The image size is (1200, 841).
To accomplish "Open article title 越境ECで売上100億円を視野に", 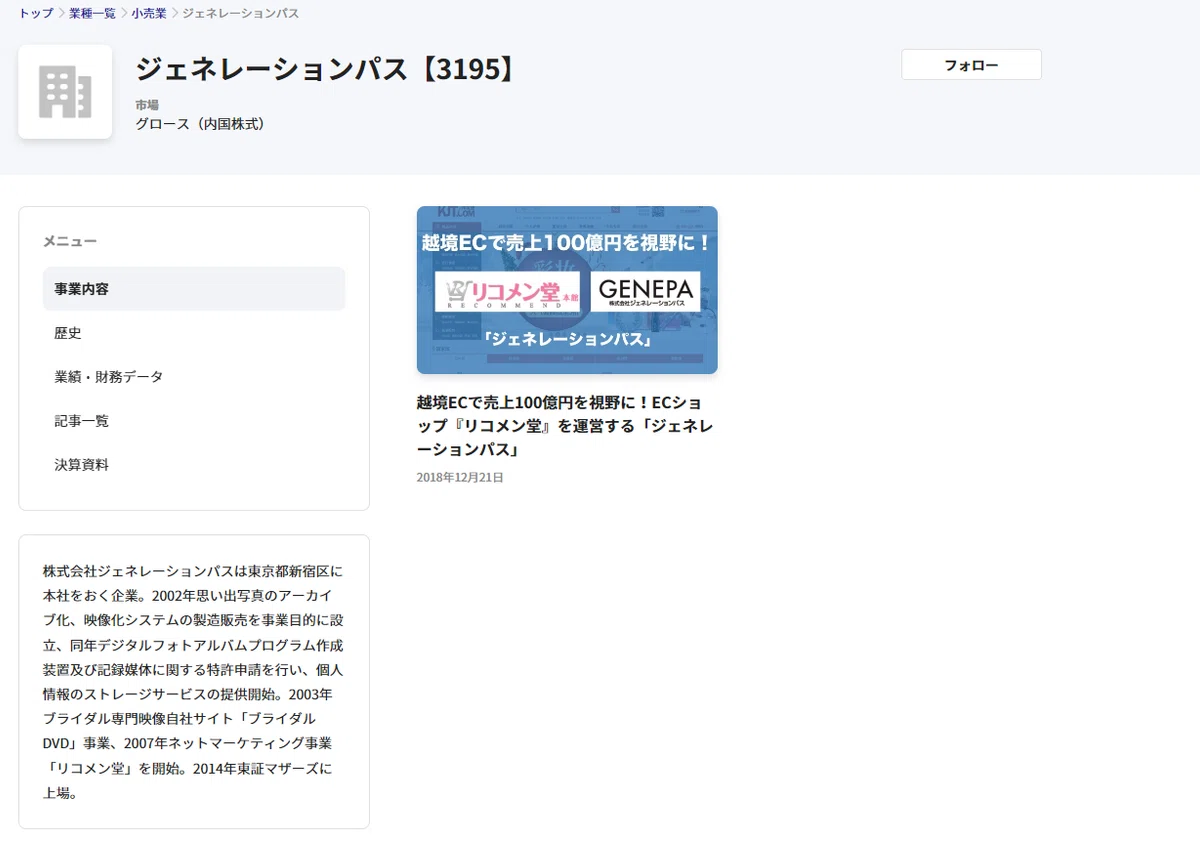I will [x=565, y=426].
